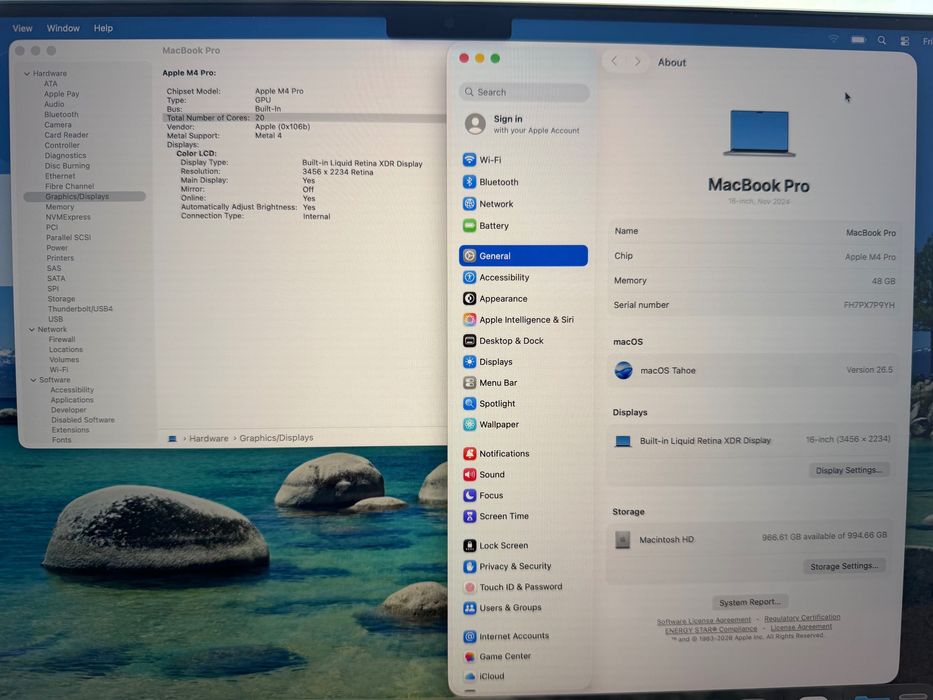The width and height of the screenshot is (933, 700).
Task: Select Storage in System Information sidebar
Action: 61,299
